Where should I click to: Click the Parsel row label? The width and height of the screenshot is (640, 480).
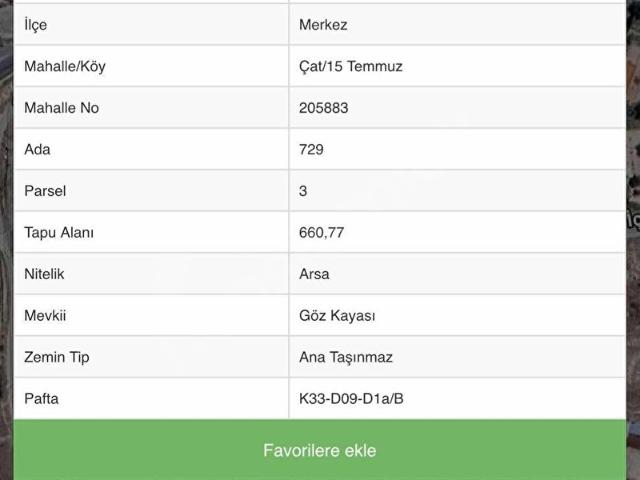click(45, 191)
